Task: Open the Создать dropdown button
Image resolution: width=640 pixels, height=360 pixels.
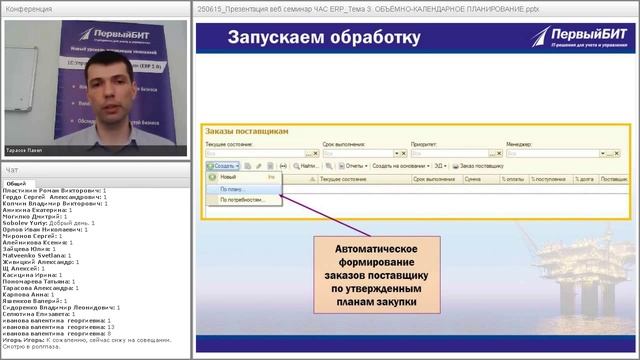Action: [x=223, y=166]
